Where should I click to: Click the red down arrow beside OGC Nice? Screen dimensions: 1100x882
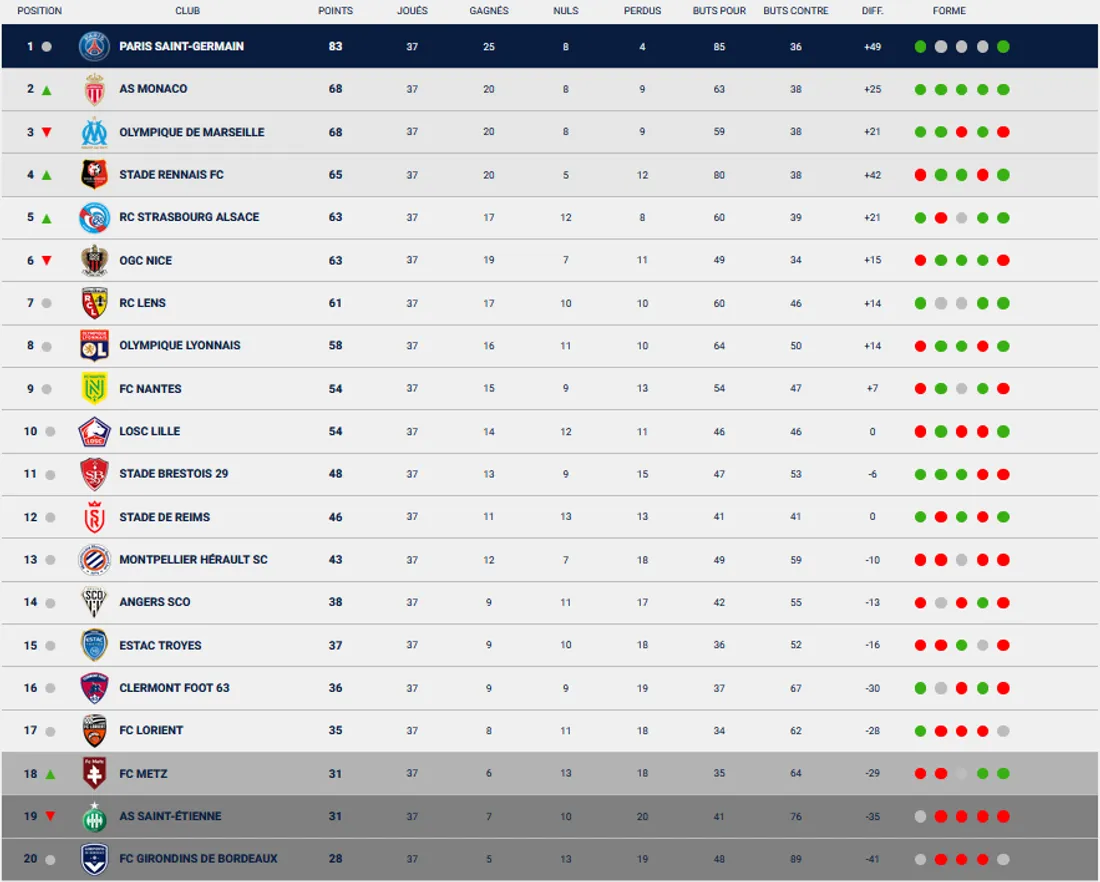47,261
